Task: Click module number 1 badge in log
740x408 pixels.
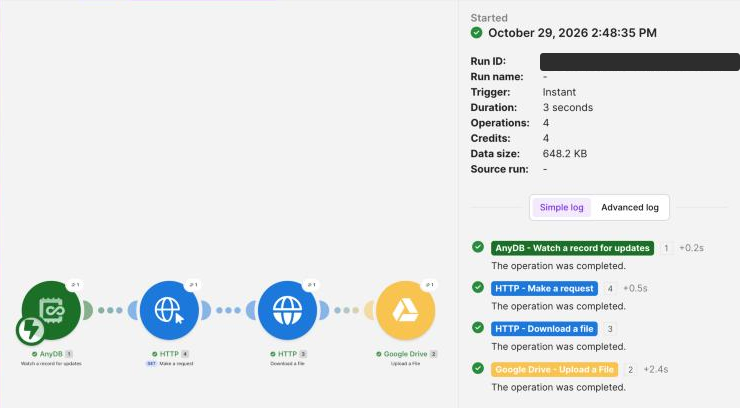Action: click(x=666, y=248)
